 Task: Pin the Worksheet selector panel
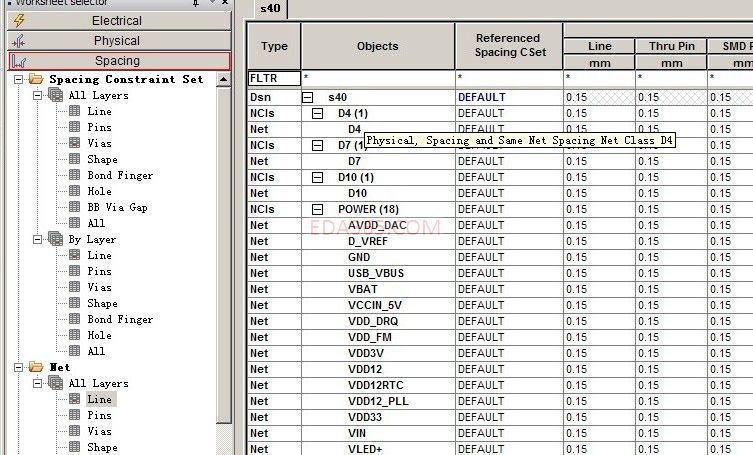(x=196, y=2)
